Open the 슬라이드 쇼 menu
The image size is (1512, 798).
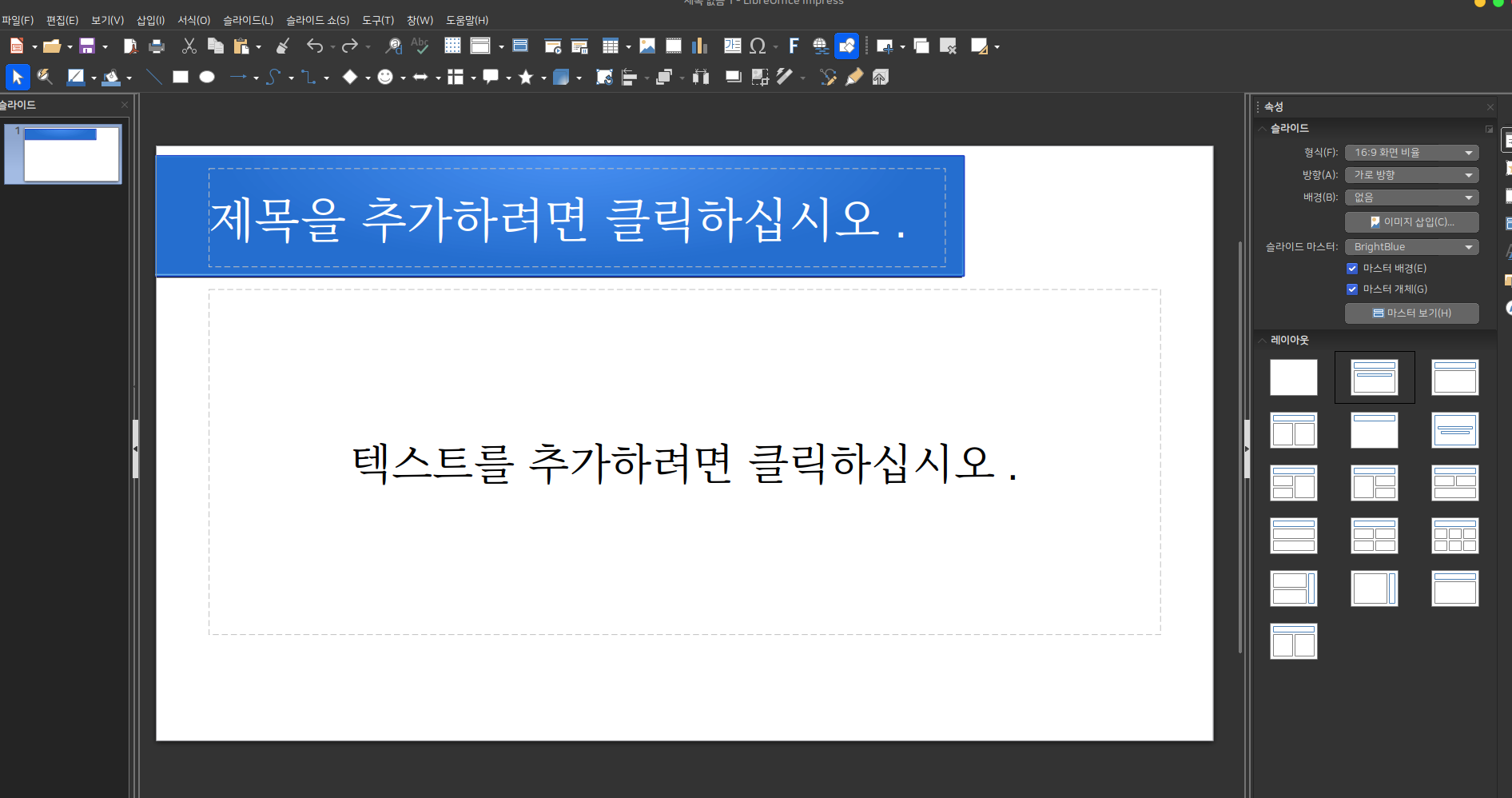point(317,20)
